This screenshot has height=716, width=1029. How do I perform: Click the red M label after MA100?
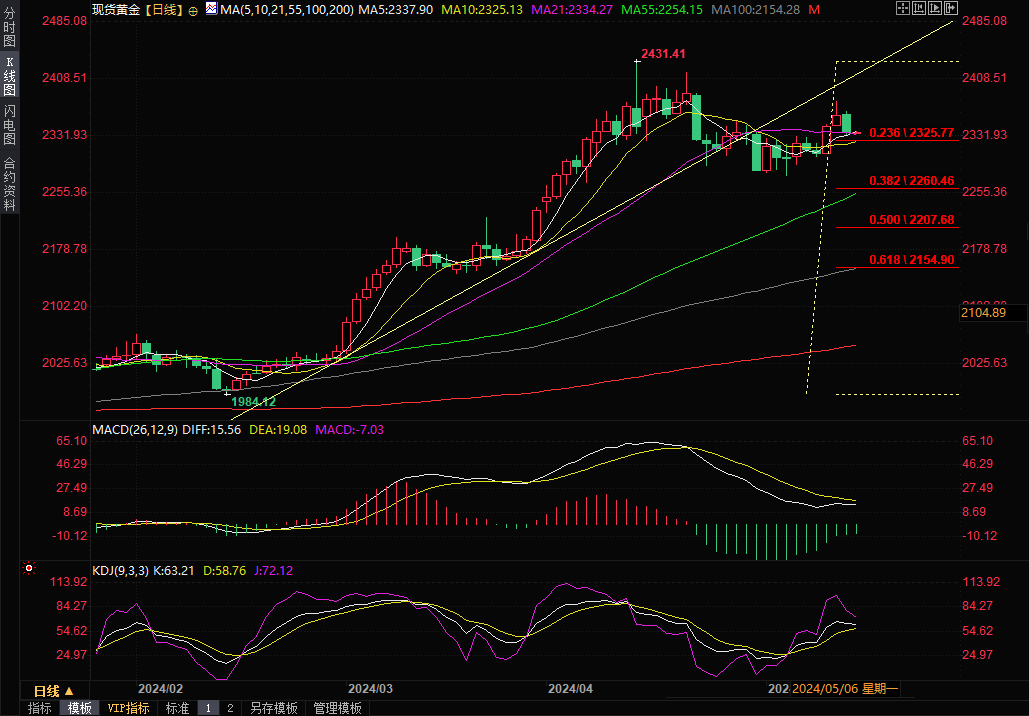click(x=814, y=9)
